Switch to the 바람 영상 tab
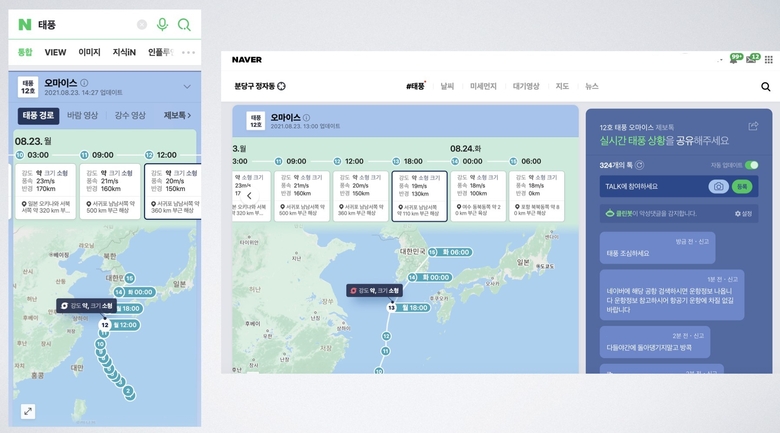 [83, 115]
